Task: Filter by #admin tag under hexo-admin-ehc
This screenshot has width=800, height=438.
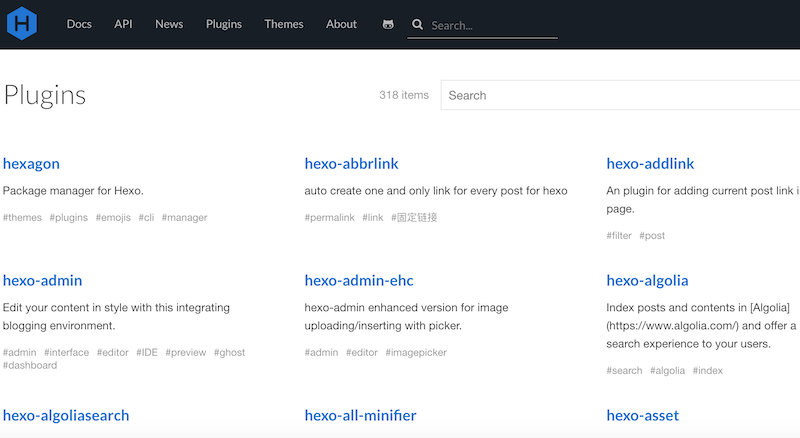Action: (x=321, y=352)
